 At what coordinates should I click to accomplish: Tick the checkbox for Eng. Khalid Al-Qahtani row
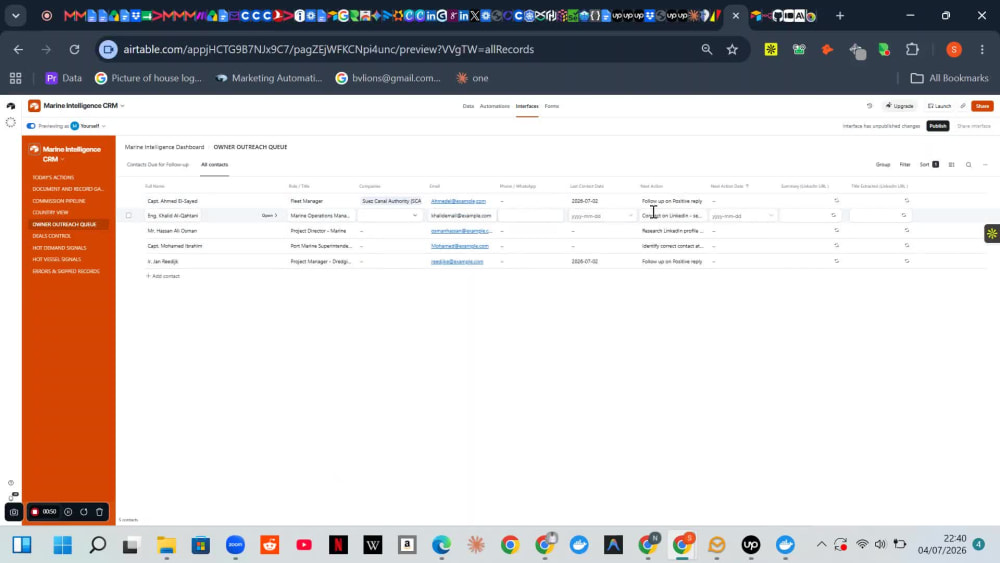coord(129,216)
